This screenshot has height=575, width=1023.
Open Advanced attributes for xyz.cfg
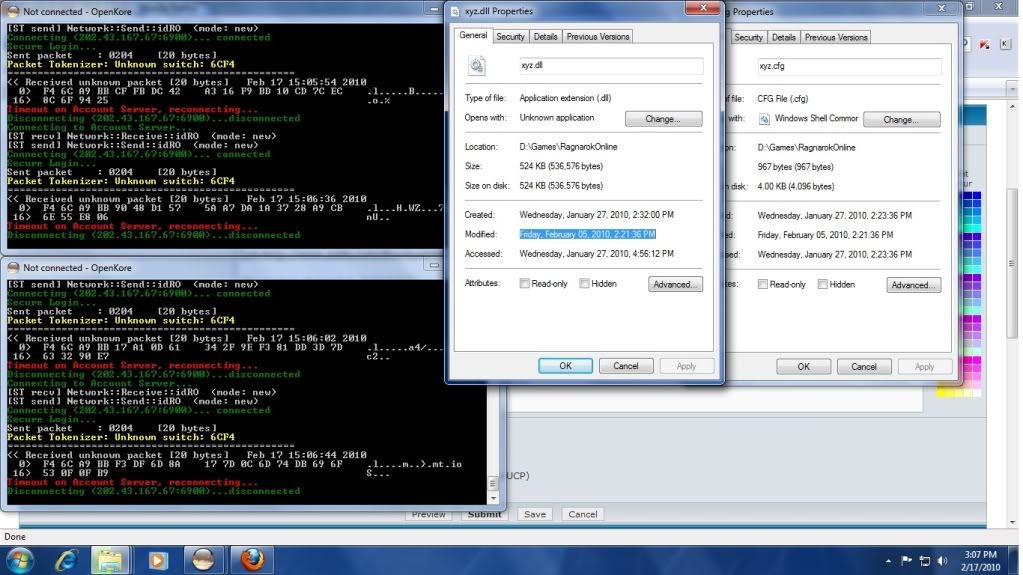(913, 285)
